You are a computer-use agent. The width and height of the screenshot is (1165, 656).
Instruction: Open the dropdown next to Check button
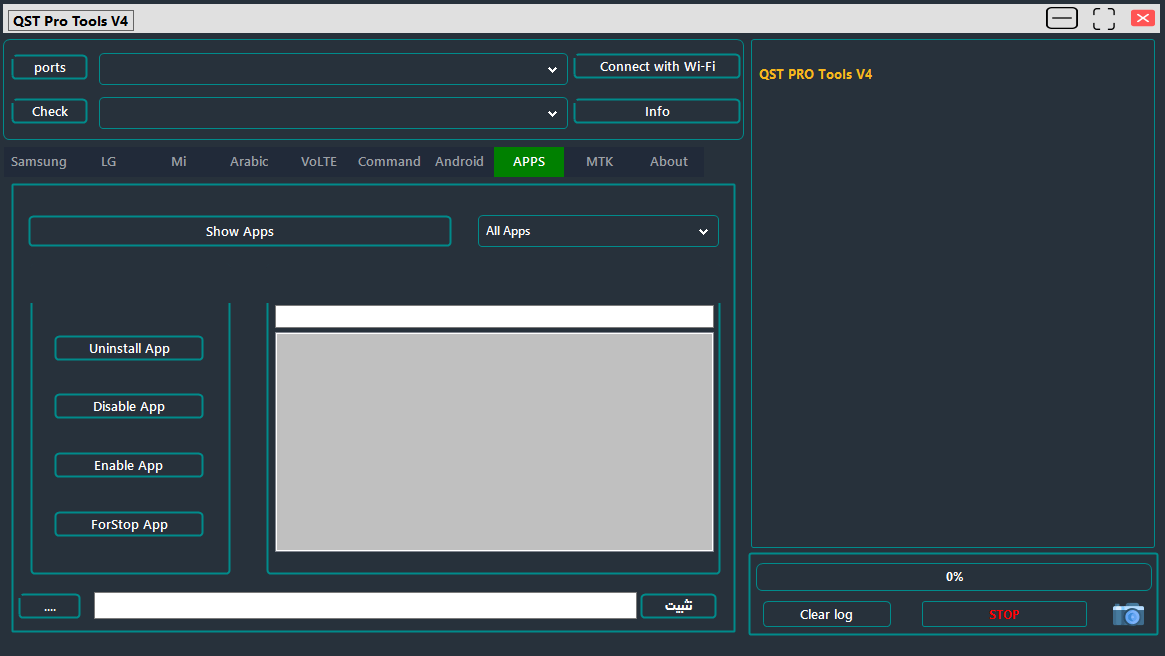click(333, 113)
